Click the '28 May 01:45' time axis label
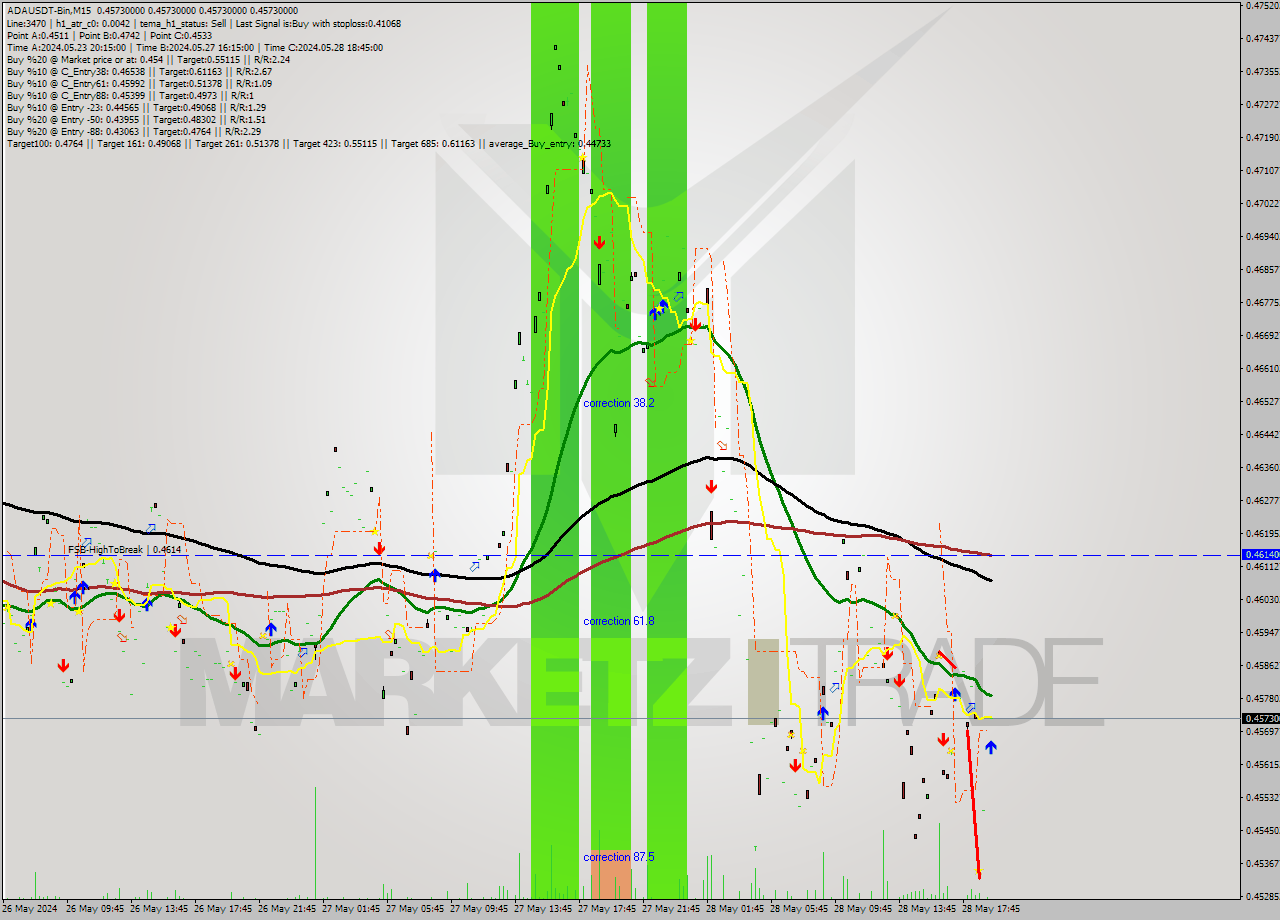1280x920 pixels. click(x=736, y=909)
